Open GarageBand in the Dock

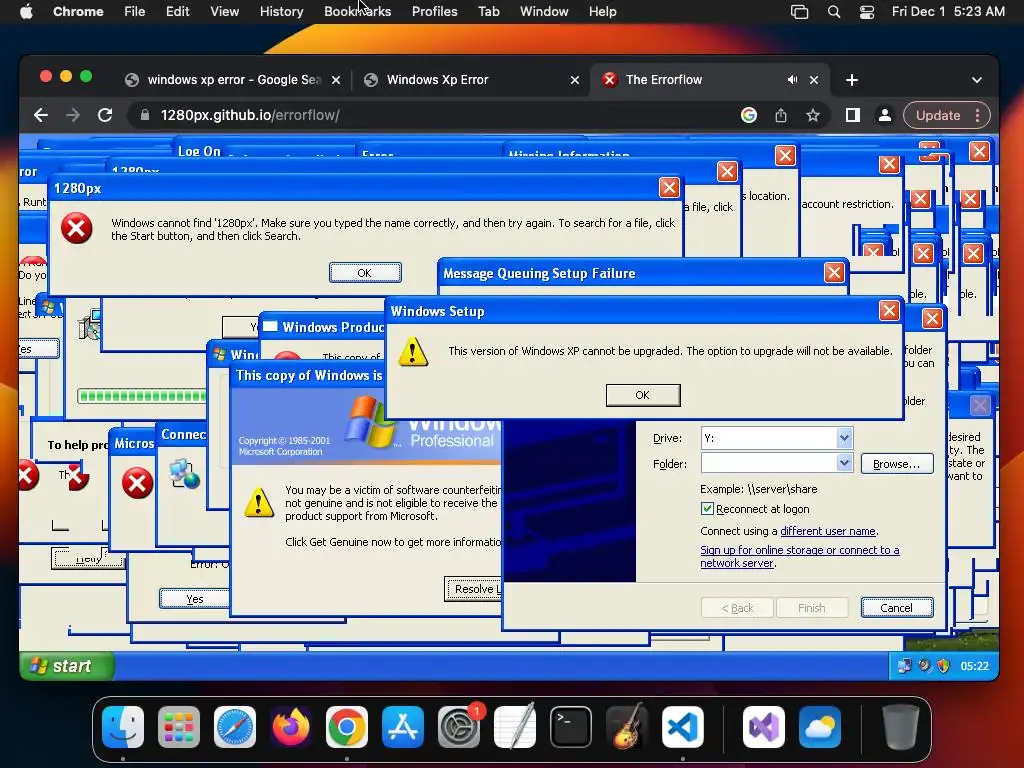pos(627,727)
